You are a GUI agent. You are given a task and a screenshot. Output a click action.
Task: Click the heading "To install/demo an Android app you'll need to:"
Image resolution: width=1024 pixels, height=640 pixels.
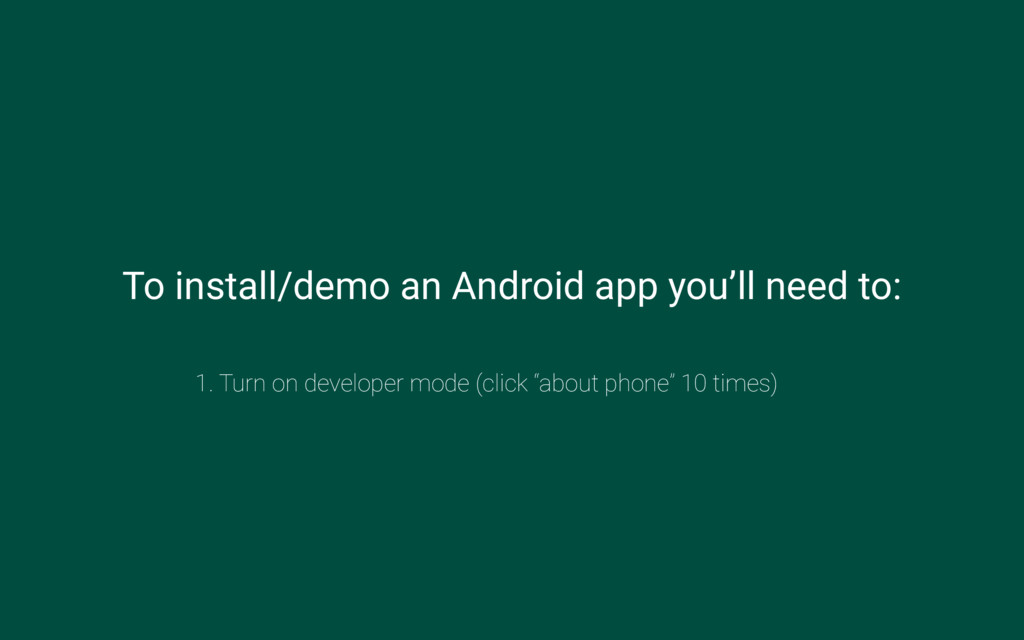tap(512, 287)
